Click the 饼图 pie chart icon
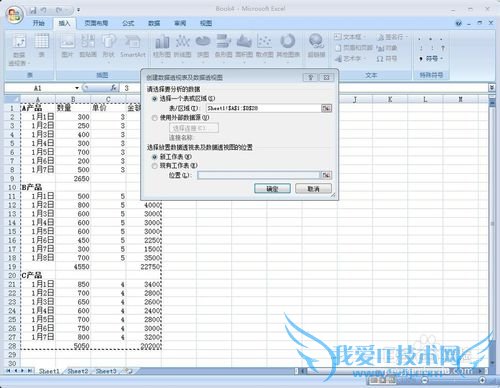Screen dimensions: 500x388 click(203, 47)
